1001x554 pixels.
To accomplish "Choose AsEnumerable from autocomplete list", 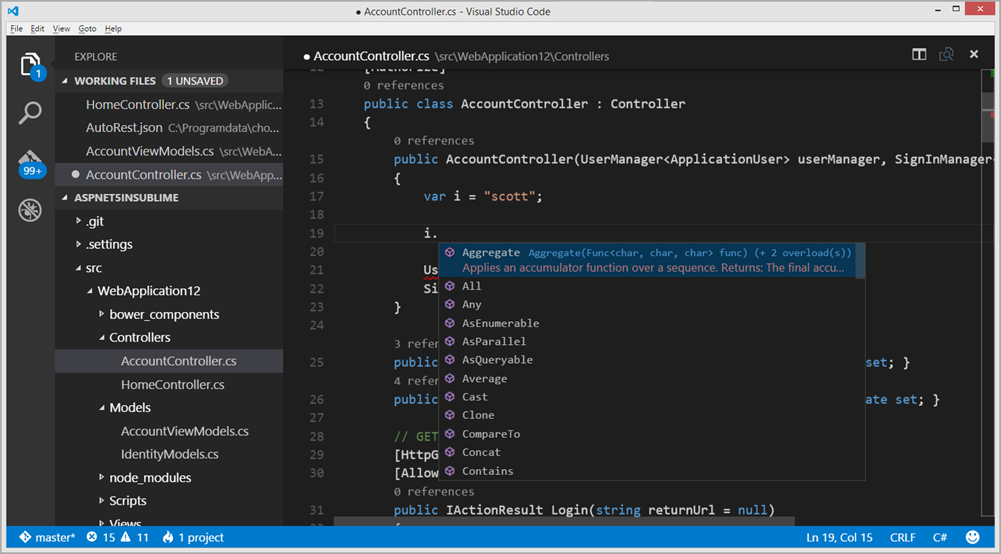I will 652,323.
